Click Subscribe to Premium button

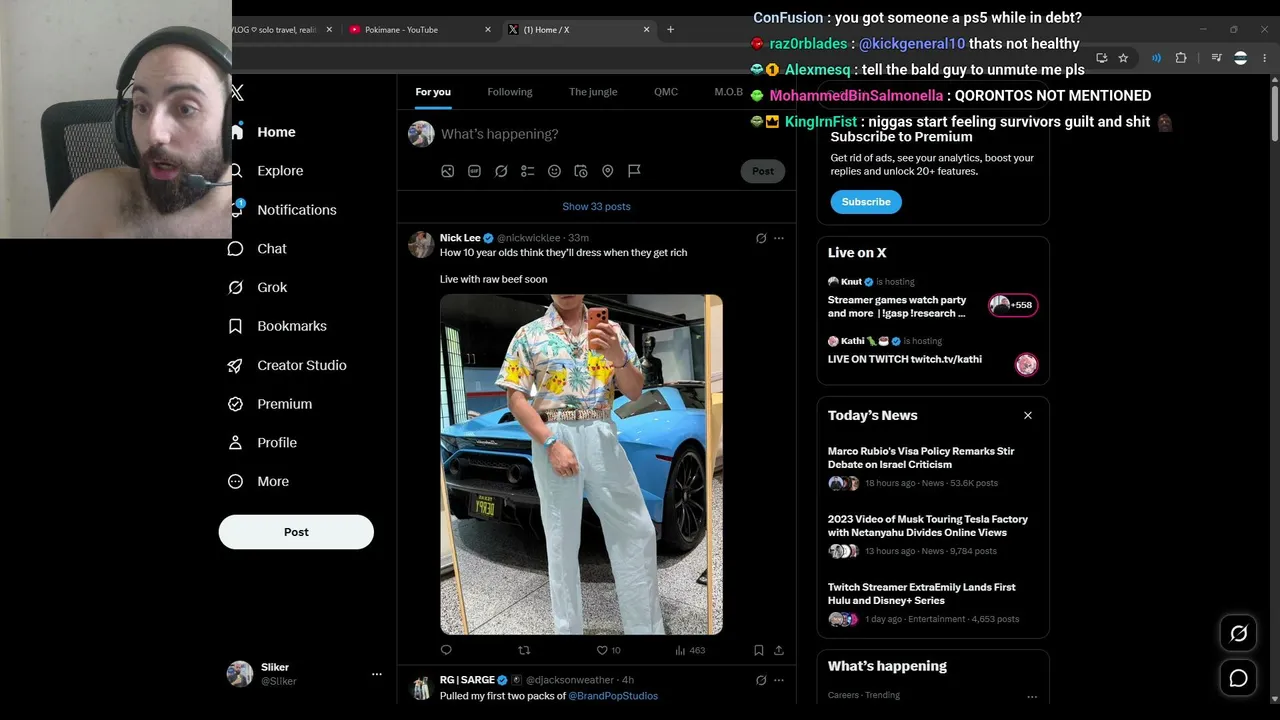(x=866, y=202)
